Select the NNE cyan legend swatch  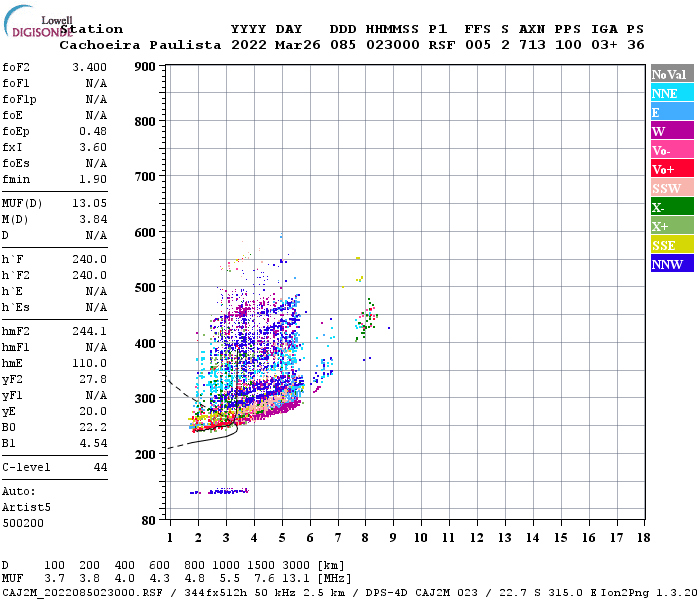point(672,93)
